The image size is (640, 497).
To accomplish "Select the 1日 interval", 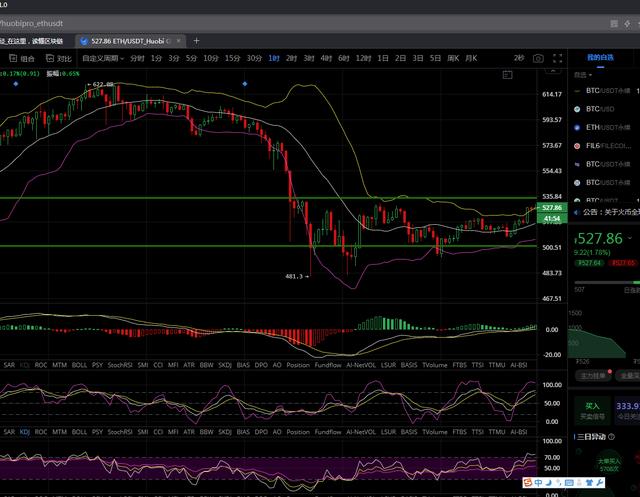I will [383, 58].
